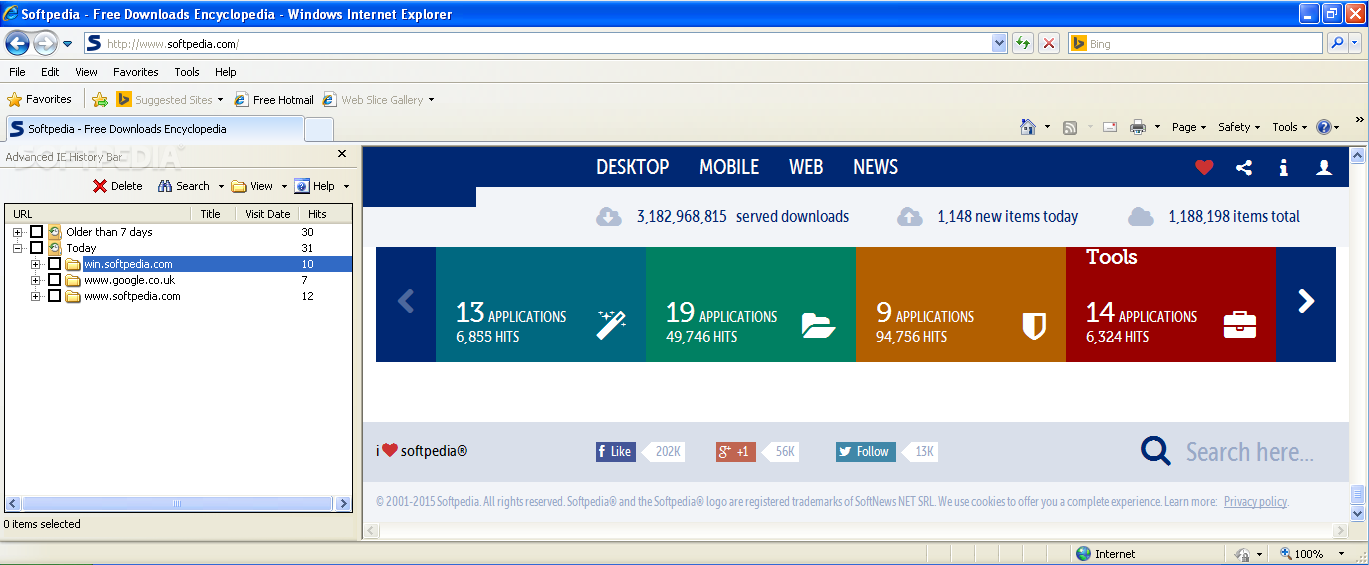
Task: Click the user profile icon on Softpedia header
Action: click(x=1324, y=168)
